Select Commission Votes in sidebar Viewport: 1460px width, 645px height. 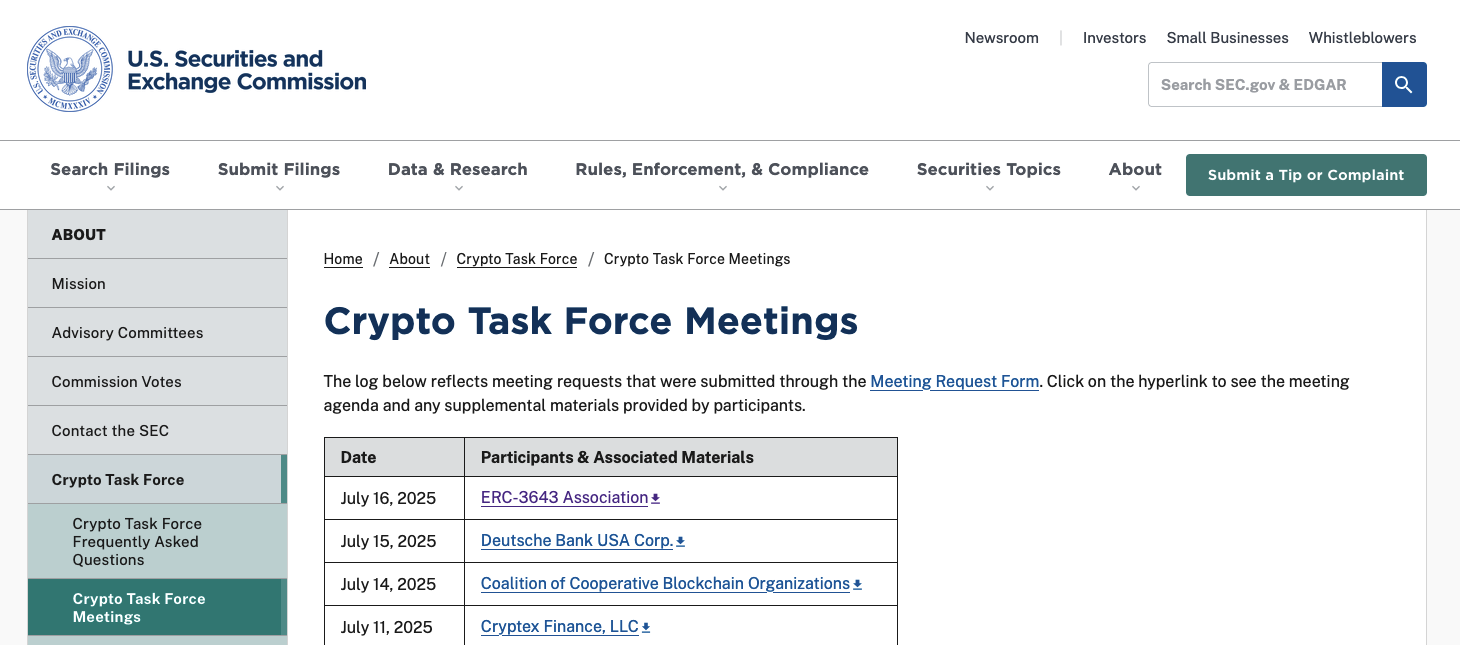tap(157, 382)
